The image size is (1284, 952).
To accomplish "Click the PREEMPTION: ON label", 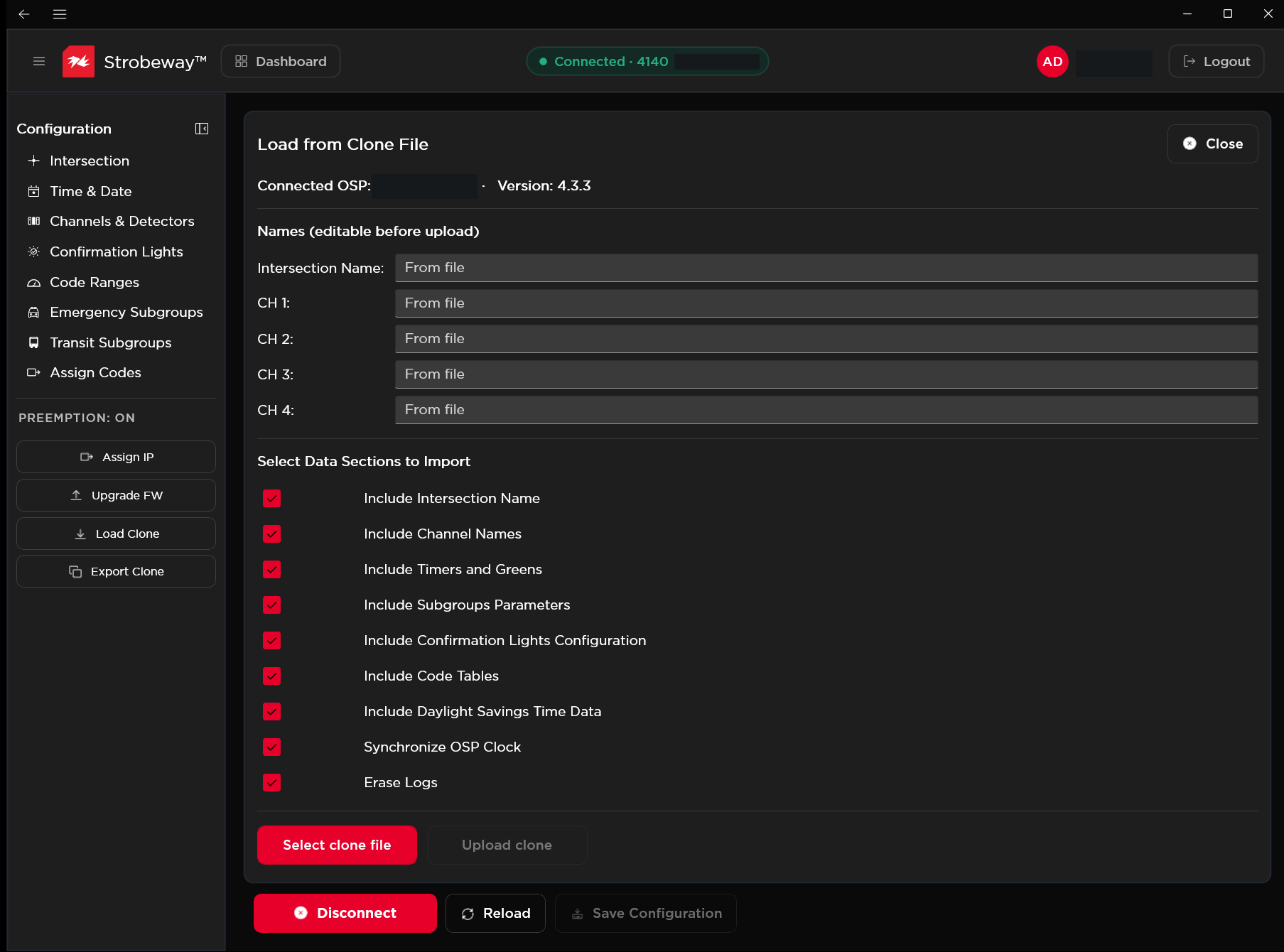I will pyautogui.click(x=77, y=418).
